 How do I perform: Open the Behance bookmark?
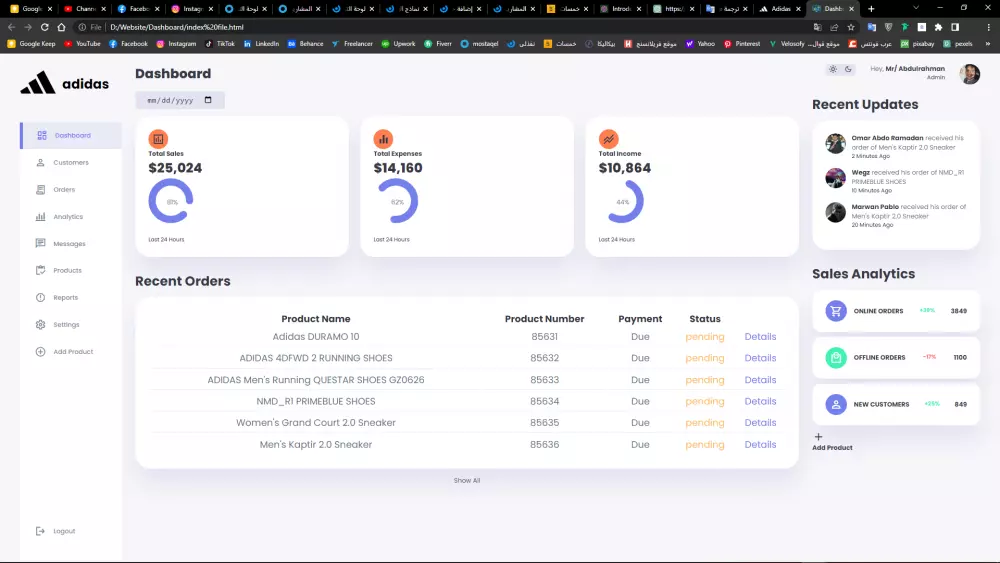pyautogui.click(x=305, y=44)
